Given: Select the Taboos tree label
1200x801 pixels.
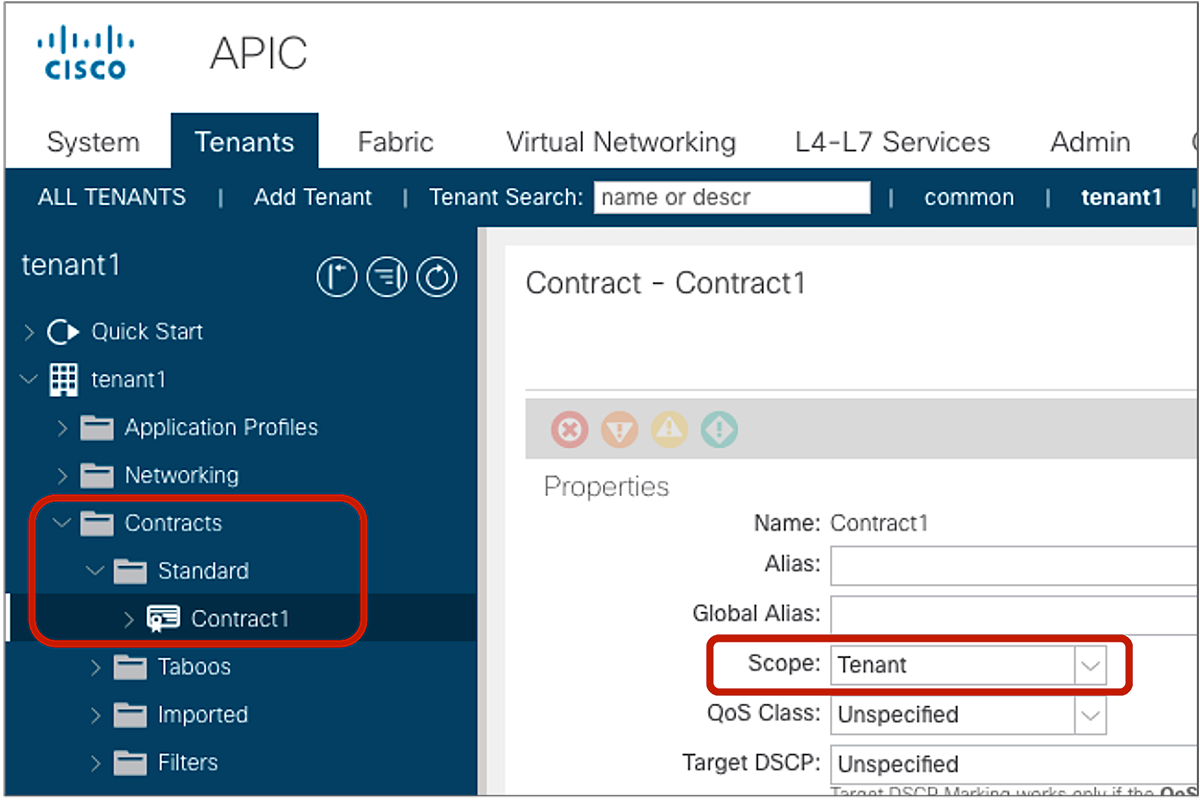Looking at the screenshot, I should pyautogui.click(x=194, y=667).
